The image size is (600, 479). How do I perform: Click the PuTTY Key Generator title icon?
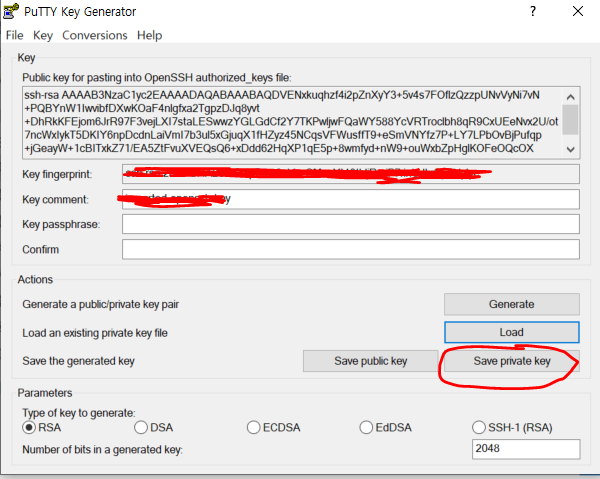click(11, 11)
